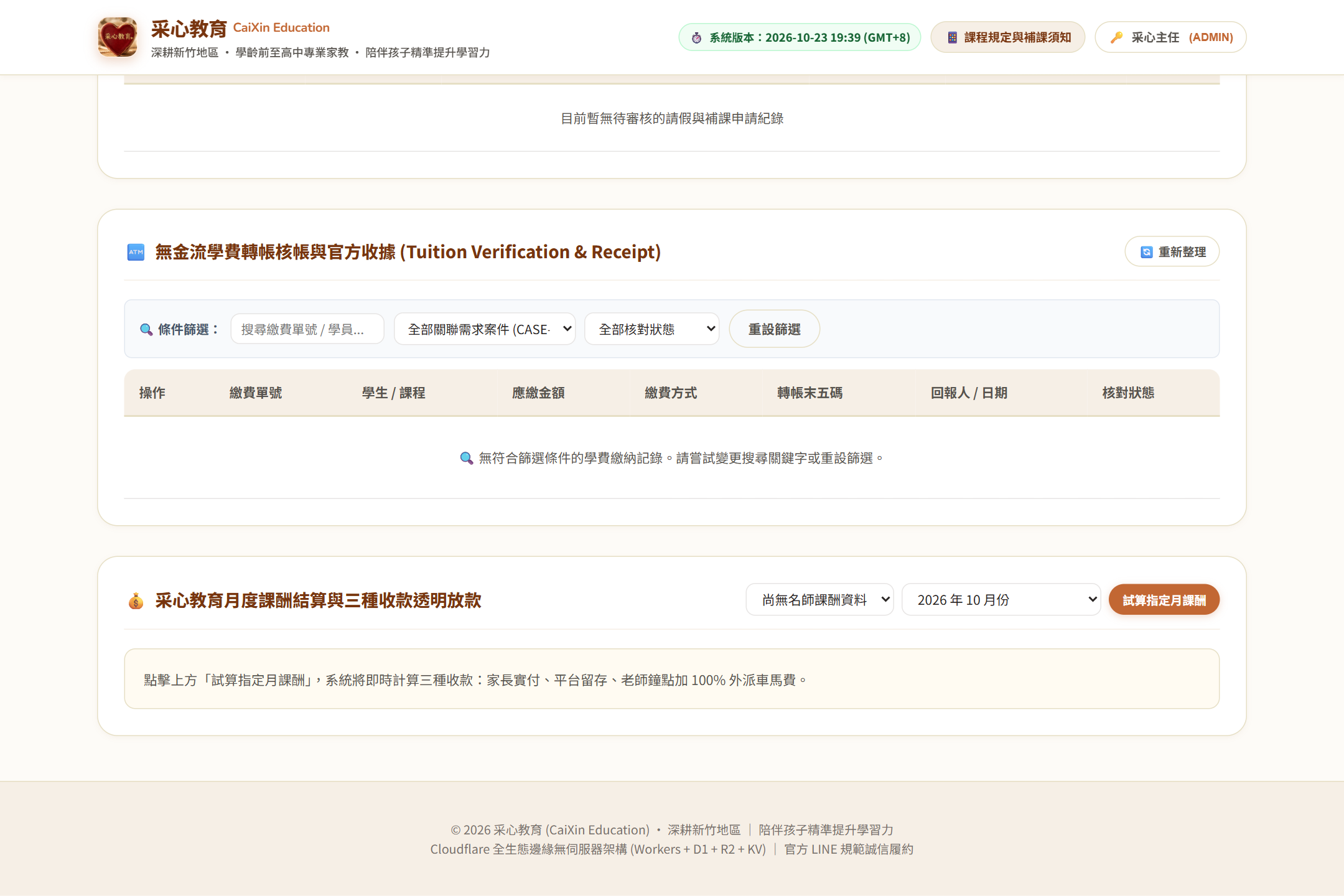Click the 無金流學費轉帳核帳與官方收據 section heading
1344x896 pixels.
408,252
